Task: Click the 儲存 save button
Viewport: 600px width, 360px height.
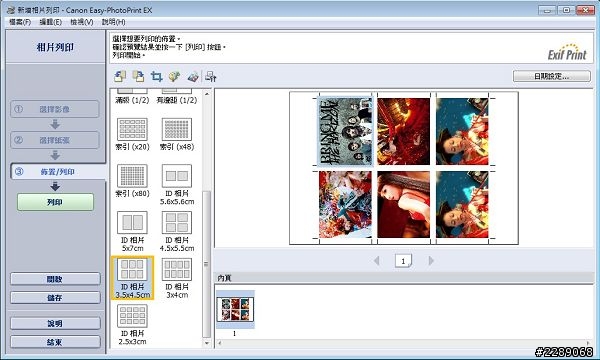Action: point(55,298)
